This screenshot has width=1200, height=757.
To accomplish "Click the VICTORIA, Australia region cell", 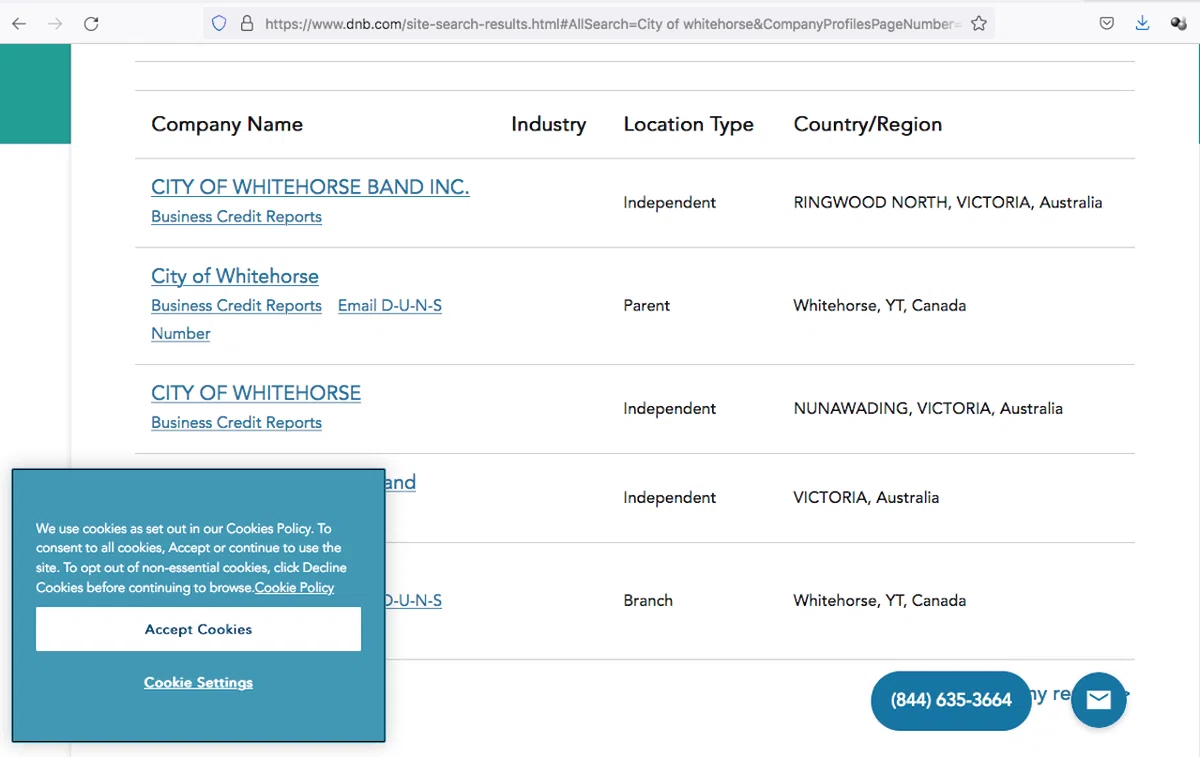I will pyautogui.click(x=866, y=497).
